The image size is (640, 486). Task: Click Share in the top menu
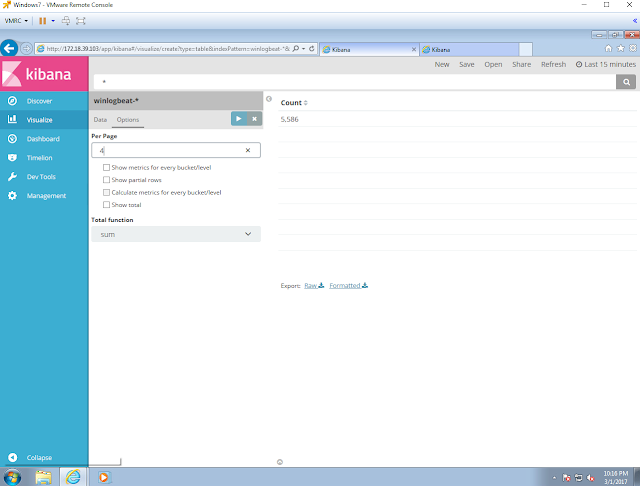[522, 64]
